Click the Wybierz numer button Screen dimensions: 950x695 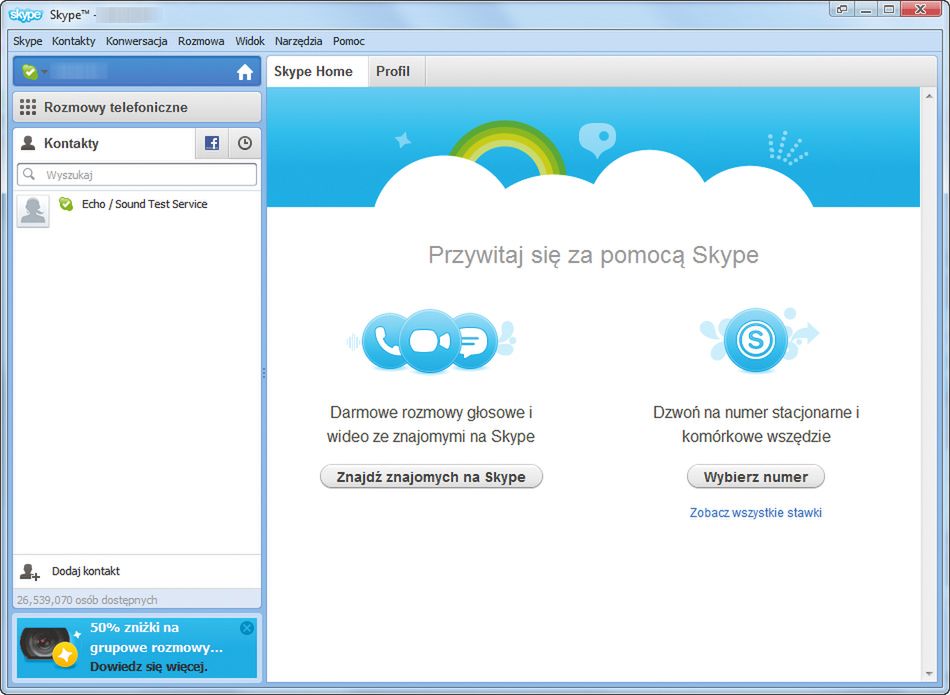756,477
